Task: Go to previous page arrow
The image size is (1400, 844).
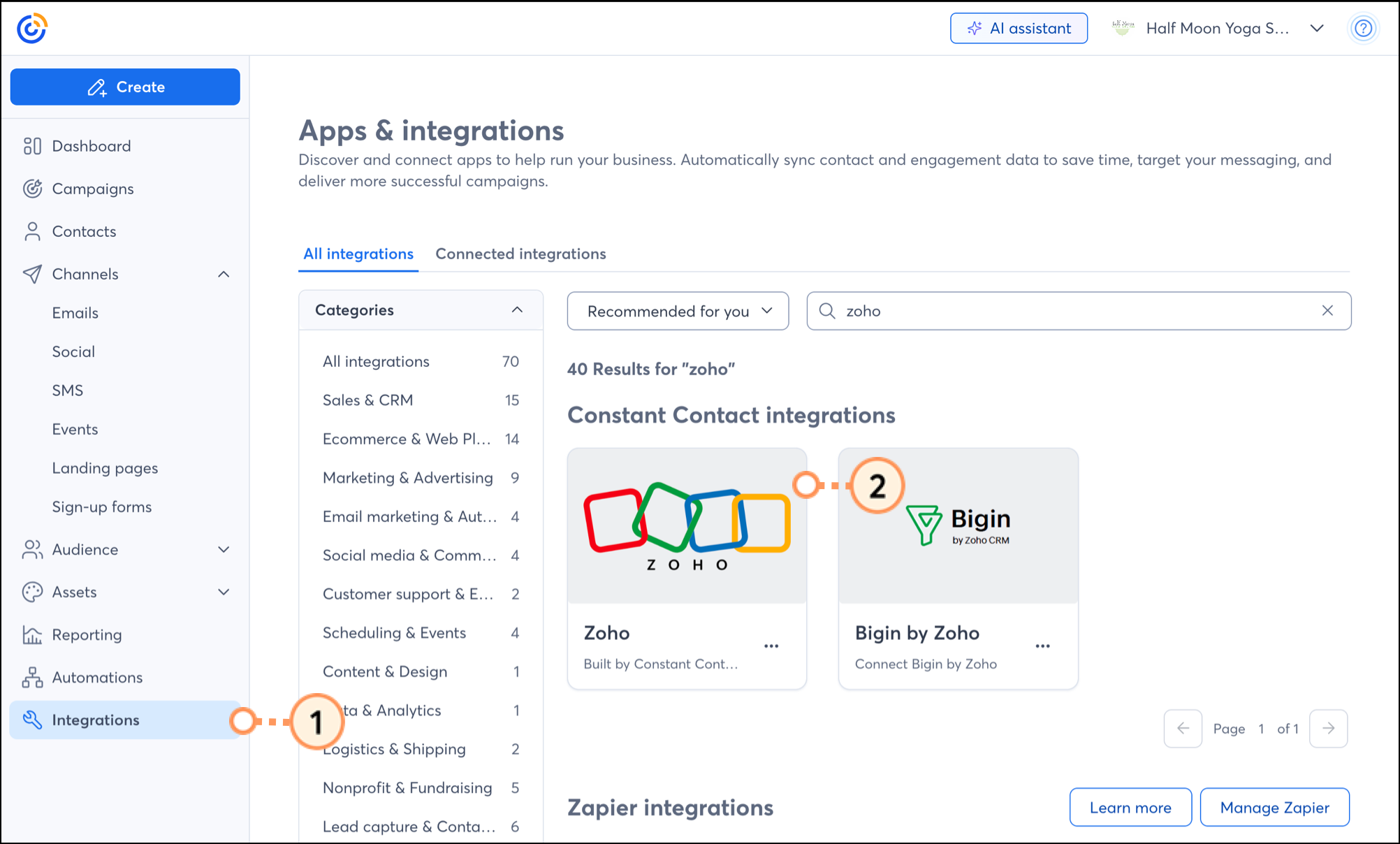Action: [x=1183, y=729]
